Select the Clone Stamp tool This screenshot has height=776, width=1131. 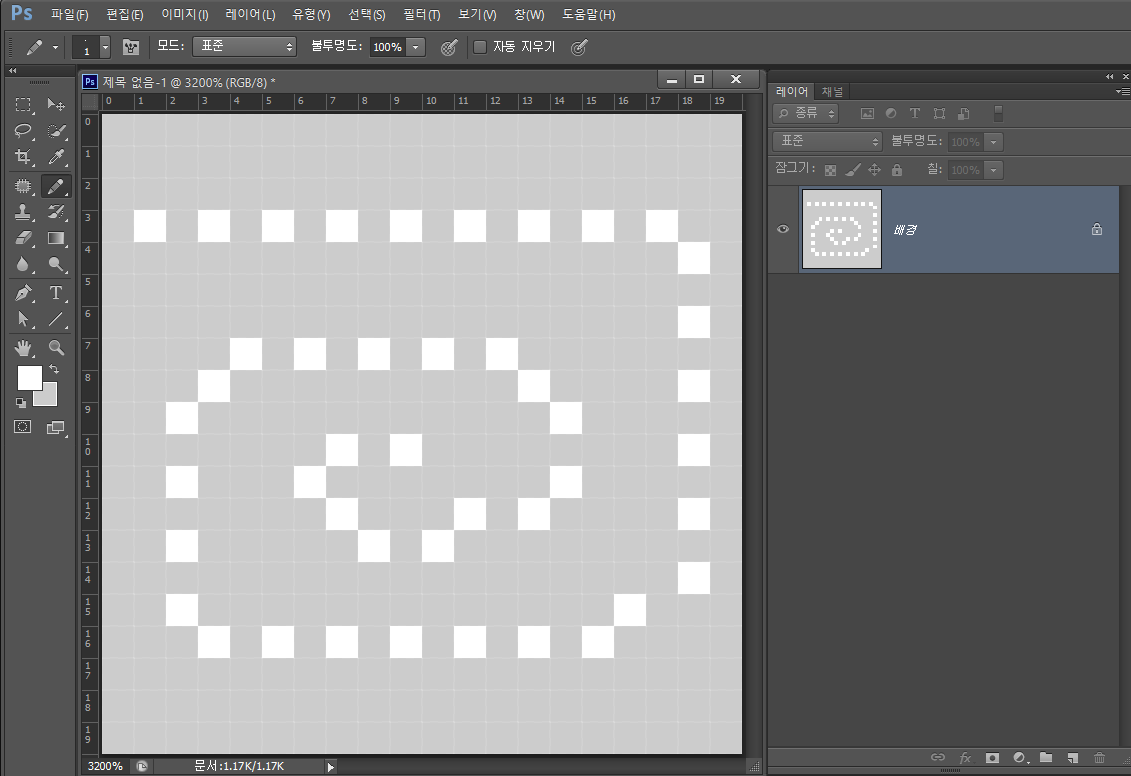point(23,212)
